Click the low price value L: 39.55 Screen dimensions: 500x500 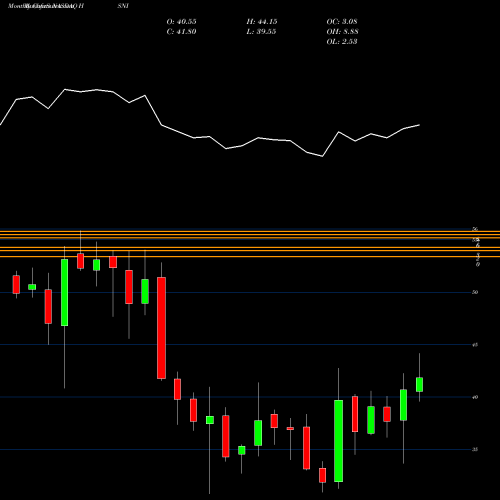(x=261, y=32)
